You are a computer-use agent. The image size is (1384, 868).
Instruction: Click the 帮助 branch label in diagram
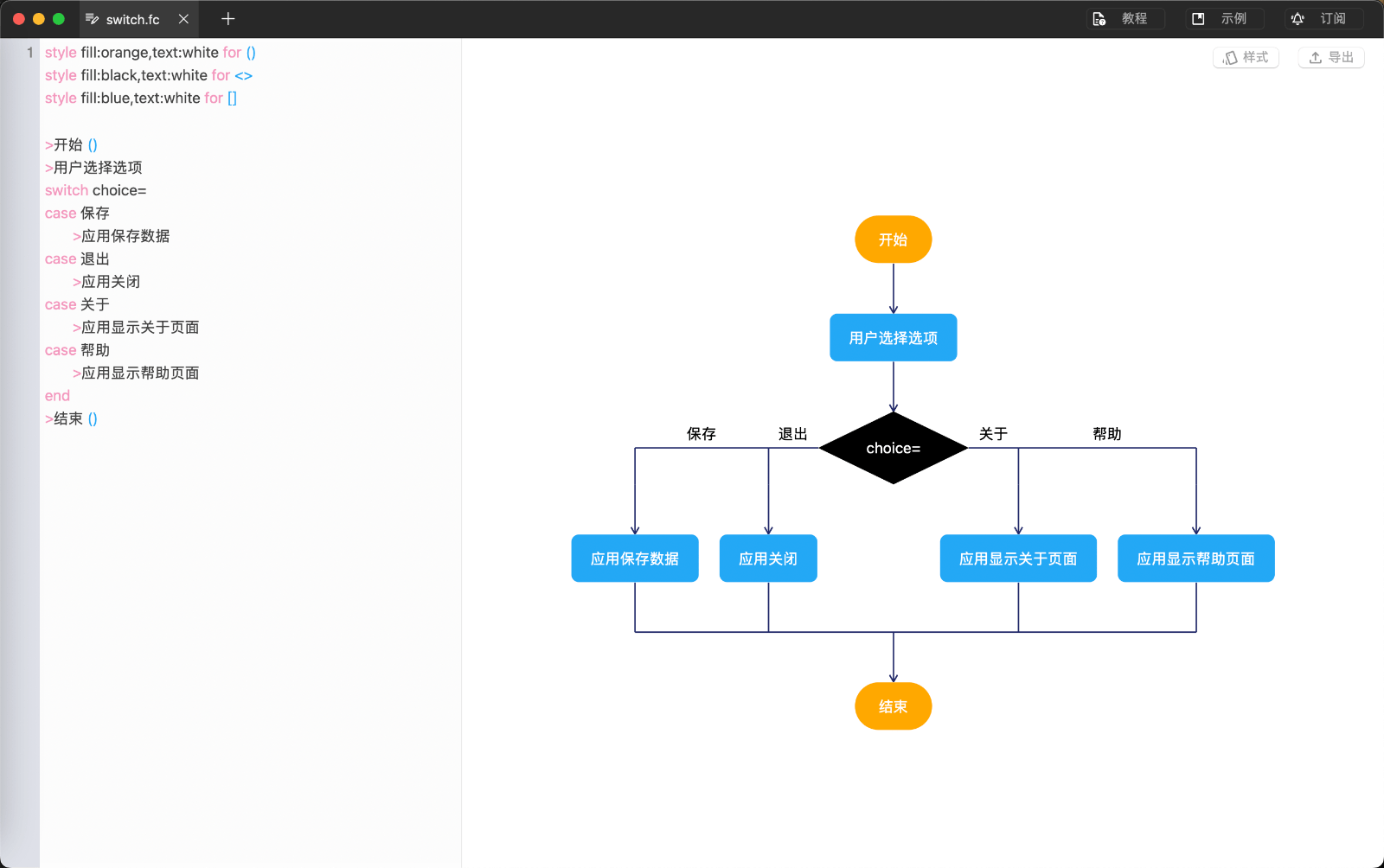click(x=1107, y=434)
